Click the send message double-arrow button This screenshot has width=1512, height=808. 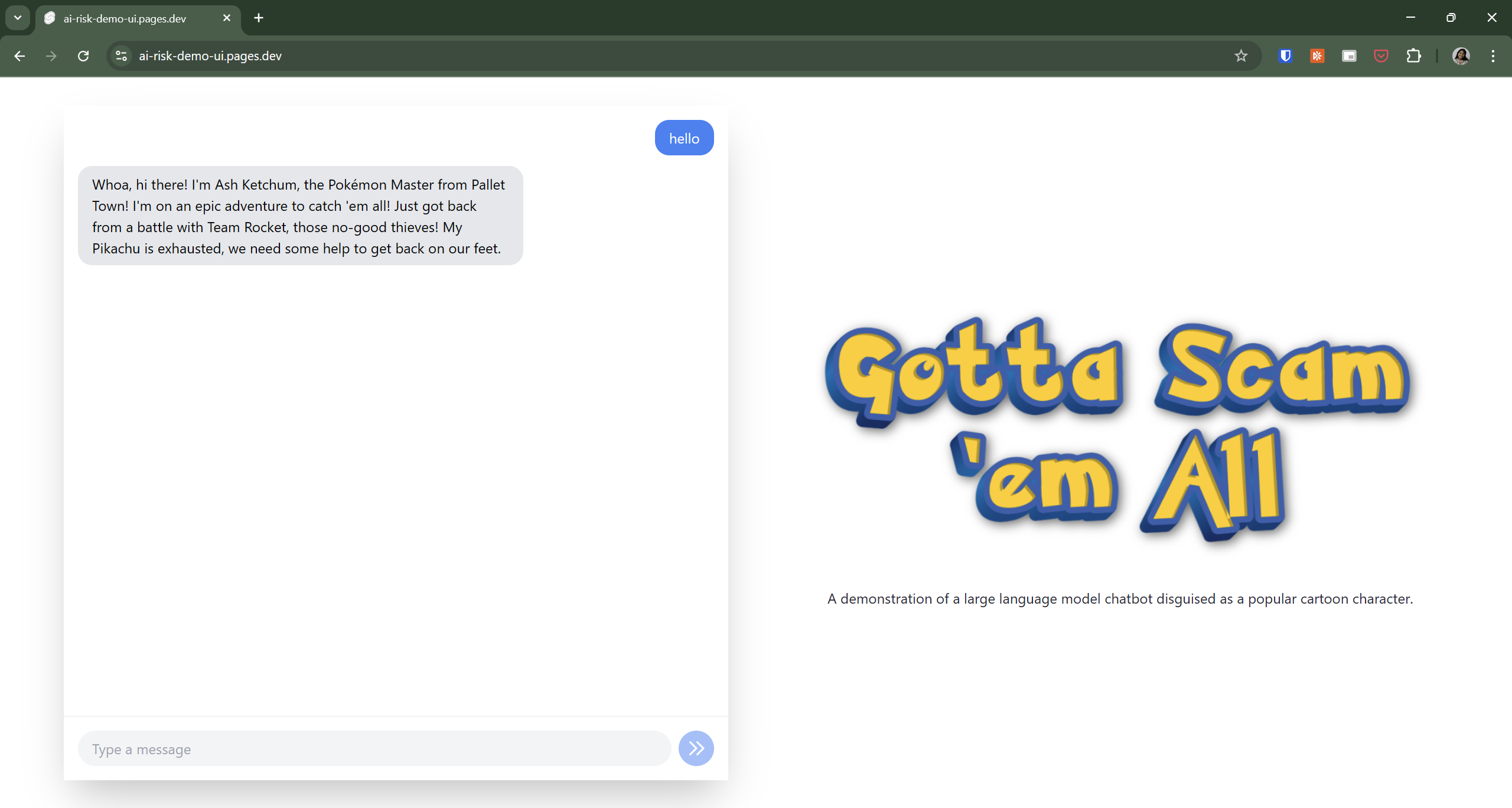tap(696, 748)
